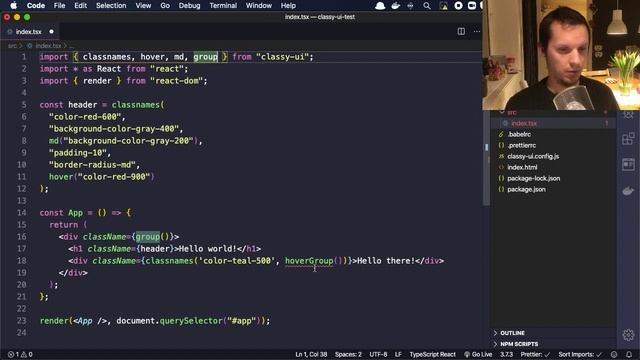Open classy-ui.config.js in the explorer

tap(533, 156)
